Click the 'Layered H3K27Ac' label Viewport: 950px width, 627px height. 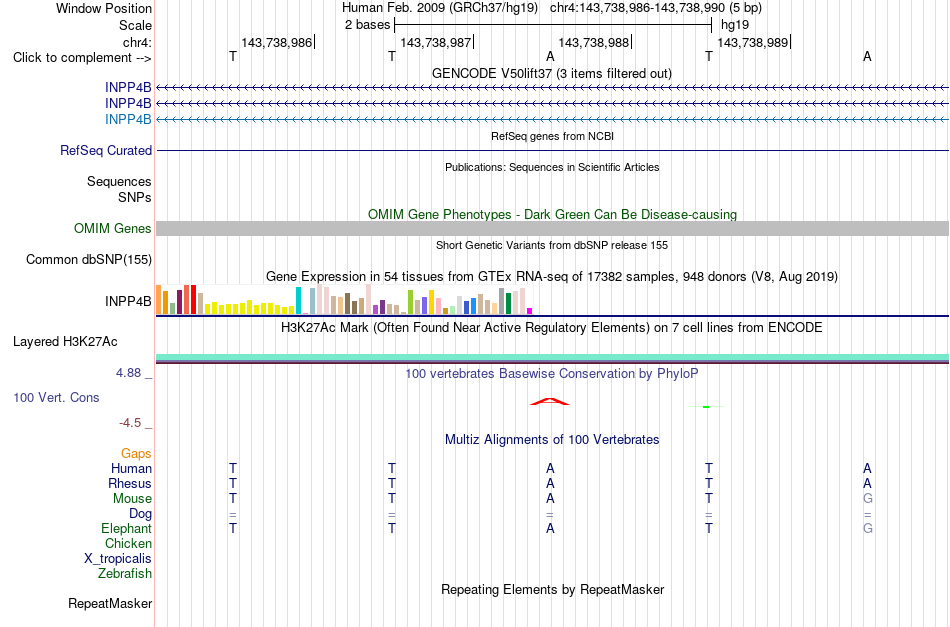[65, 342]
